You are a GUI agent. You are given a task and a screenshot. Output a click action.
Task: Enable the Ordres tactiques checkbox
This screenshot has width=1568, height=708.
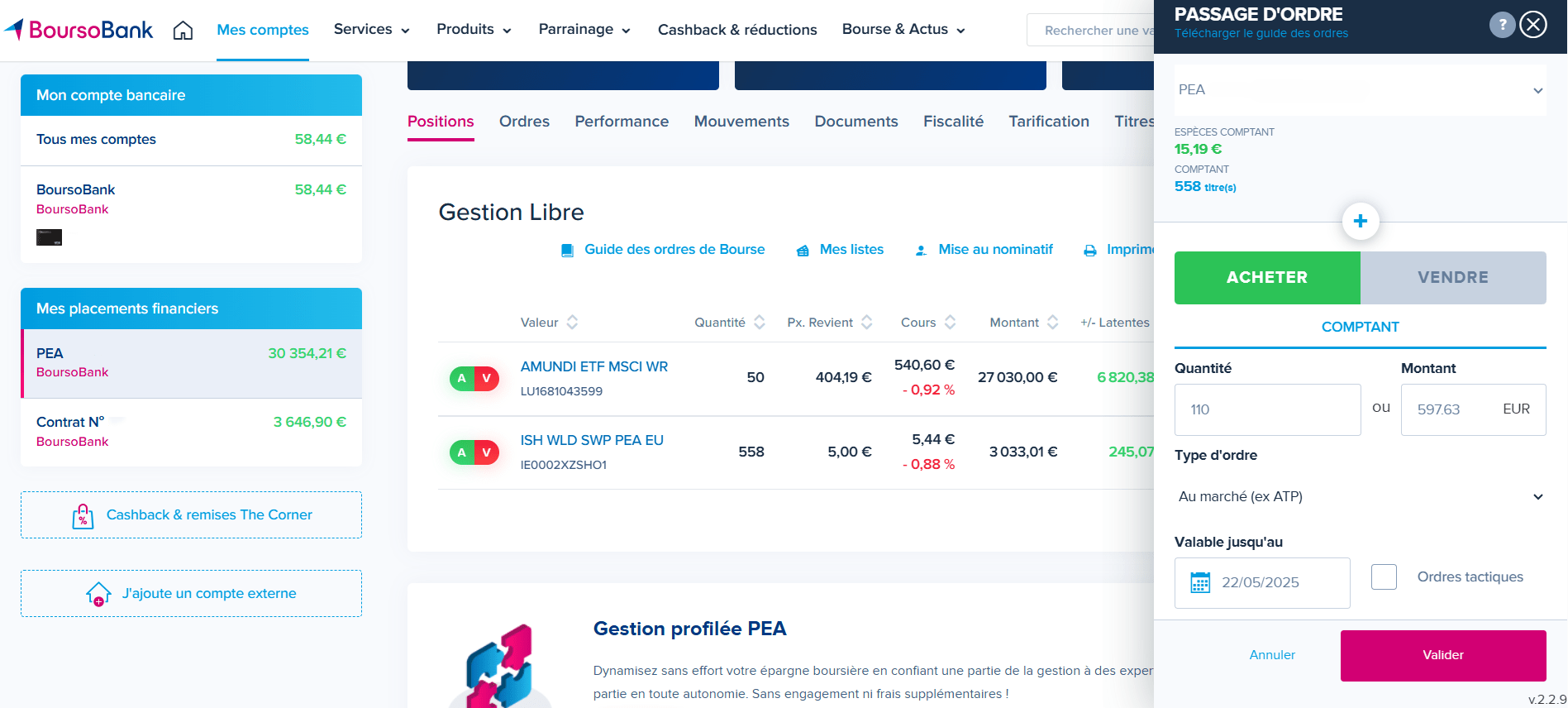click(x=1384, y=576)
